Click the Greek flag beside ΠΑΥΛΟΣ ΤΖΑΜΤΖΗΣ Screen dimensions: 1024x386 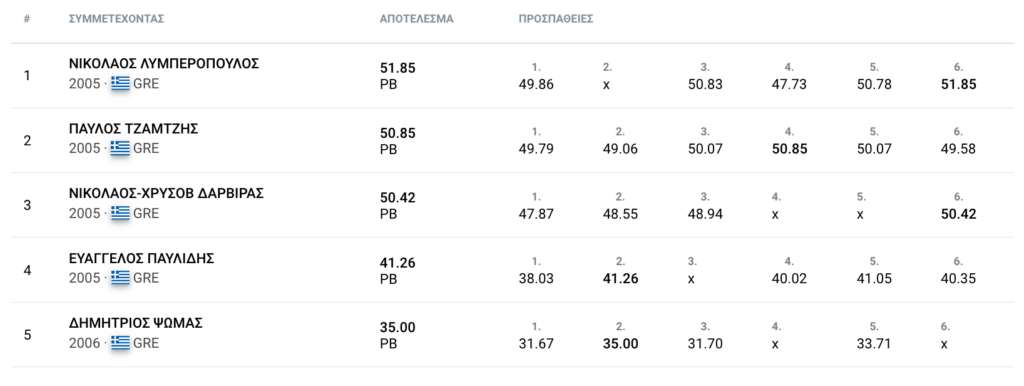(x=120, y=149)
